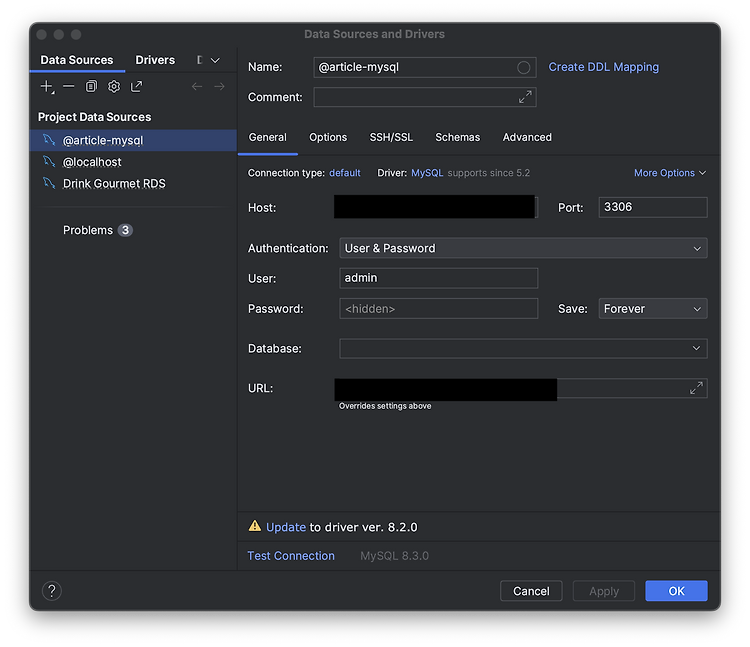Click the default connection type link
This screenshot has height=647, width=750.
click(344, 173)
